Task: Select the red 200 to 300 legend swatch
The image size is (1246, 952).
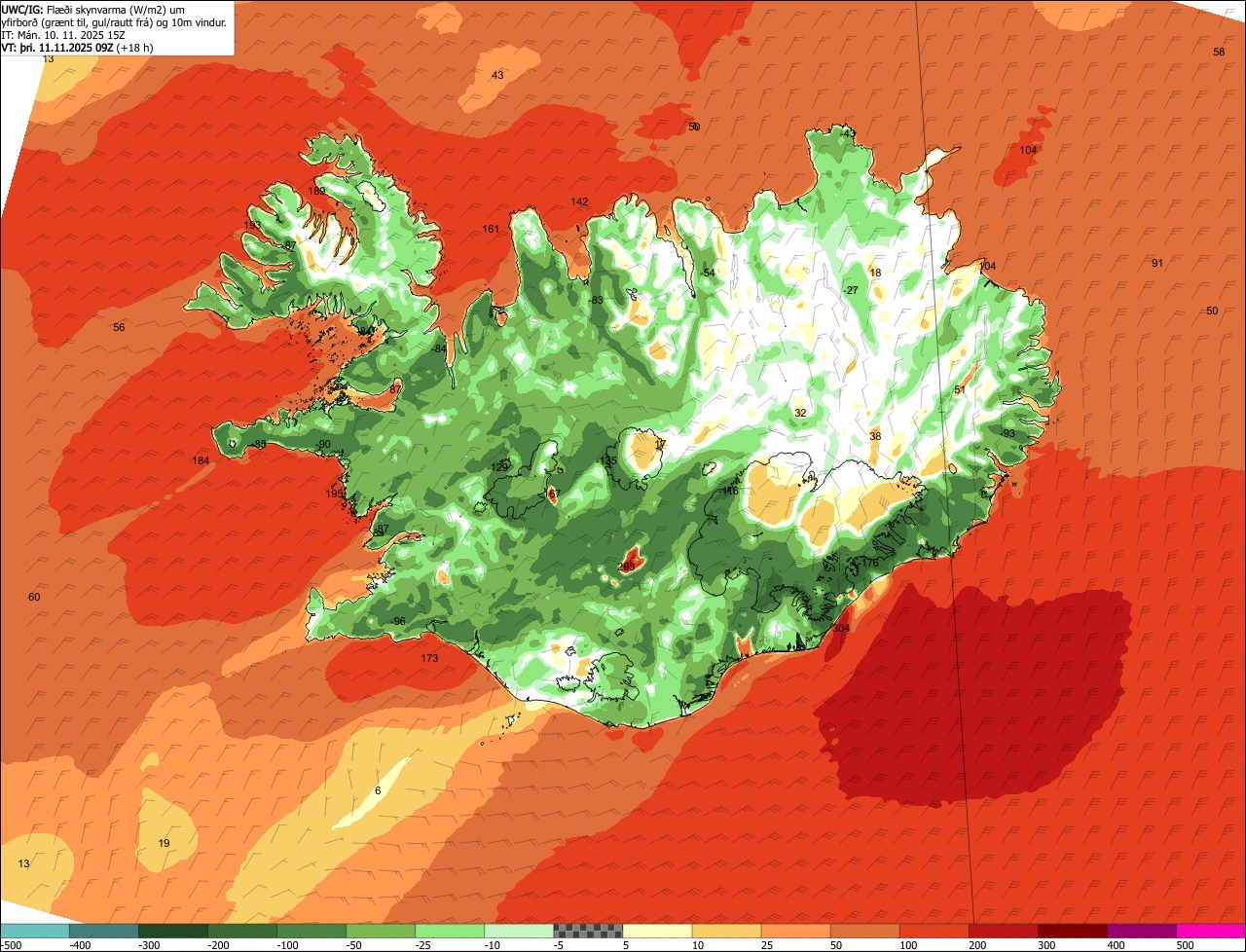Action: coord(1003,931)
